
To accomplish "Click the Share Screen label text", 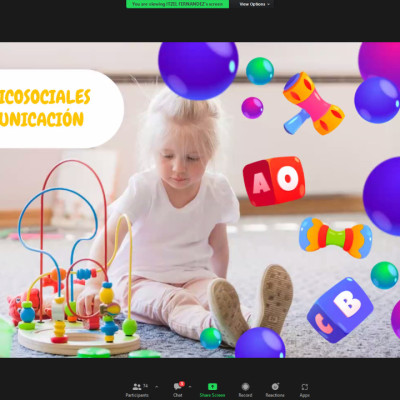I will click(212, 395).
